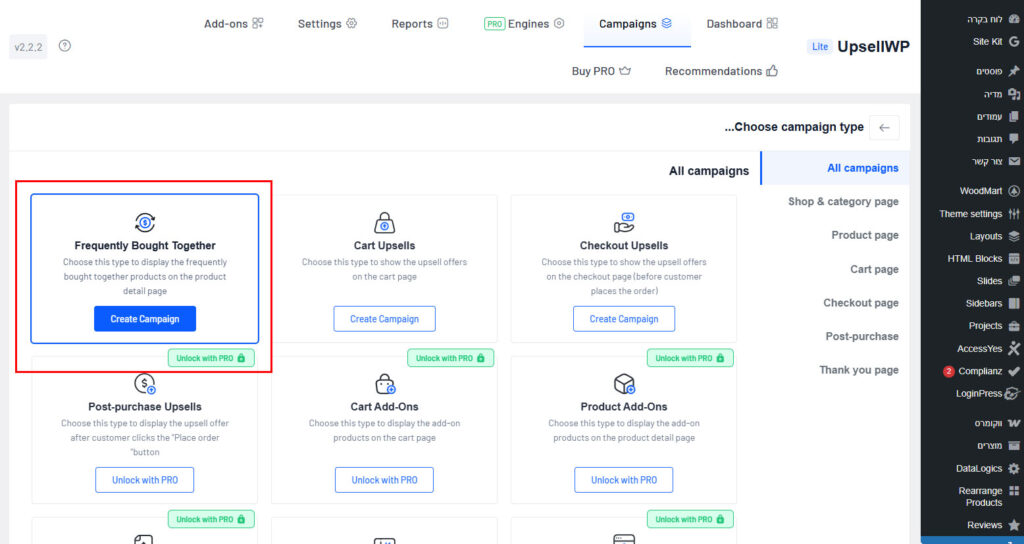Screen dimensions: 1024x544
Task: Go to the Reports tab
Action: click(x=420, y=24)
